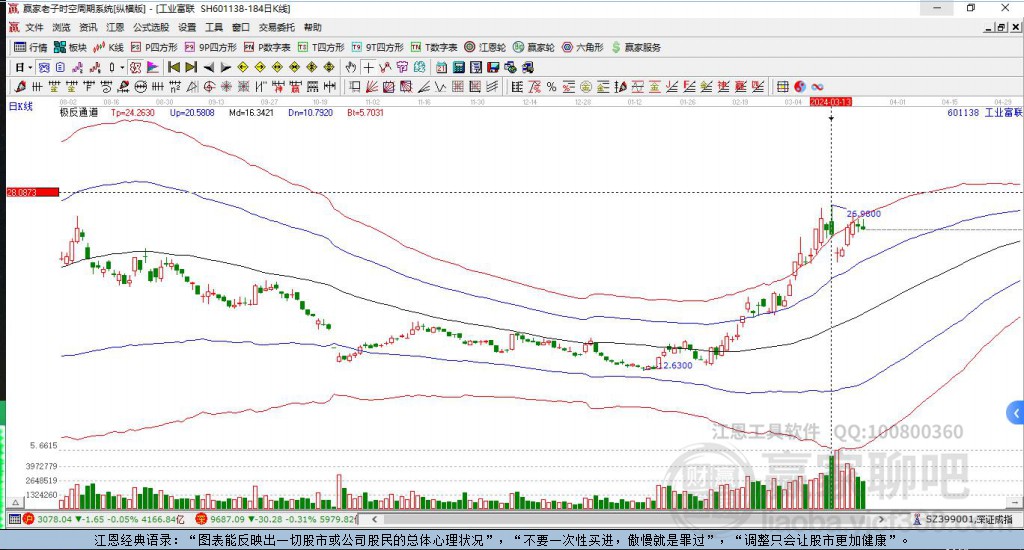This screenshot has width=1024, height=550.
Task: Open the 文件 menu
Action: click(x=34, y=27)
